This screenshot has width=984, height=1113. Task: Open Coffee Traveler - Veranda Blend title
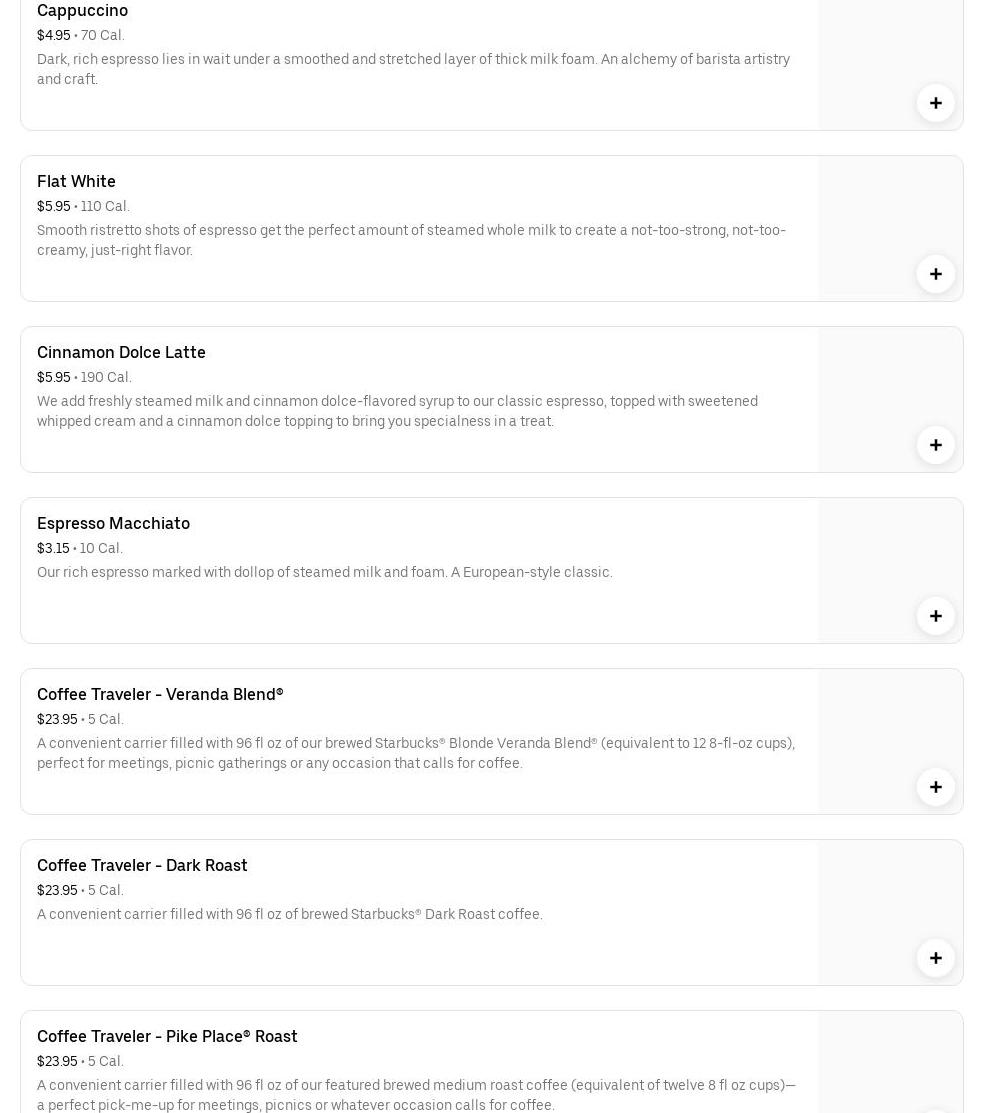coord(160,694)
